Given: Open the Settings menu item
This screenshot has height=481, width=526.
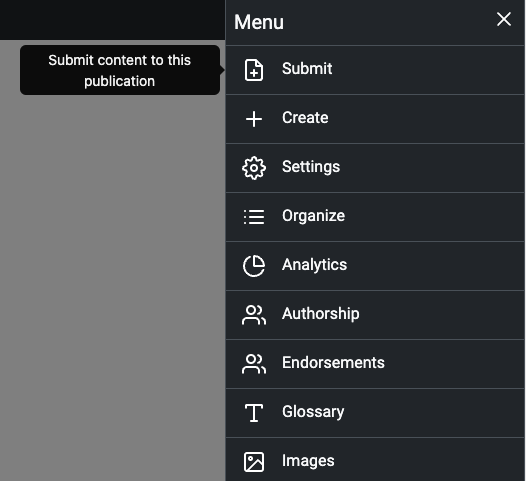Looking at the screenshot, I should [375, 168].
